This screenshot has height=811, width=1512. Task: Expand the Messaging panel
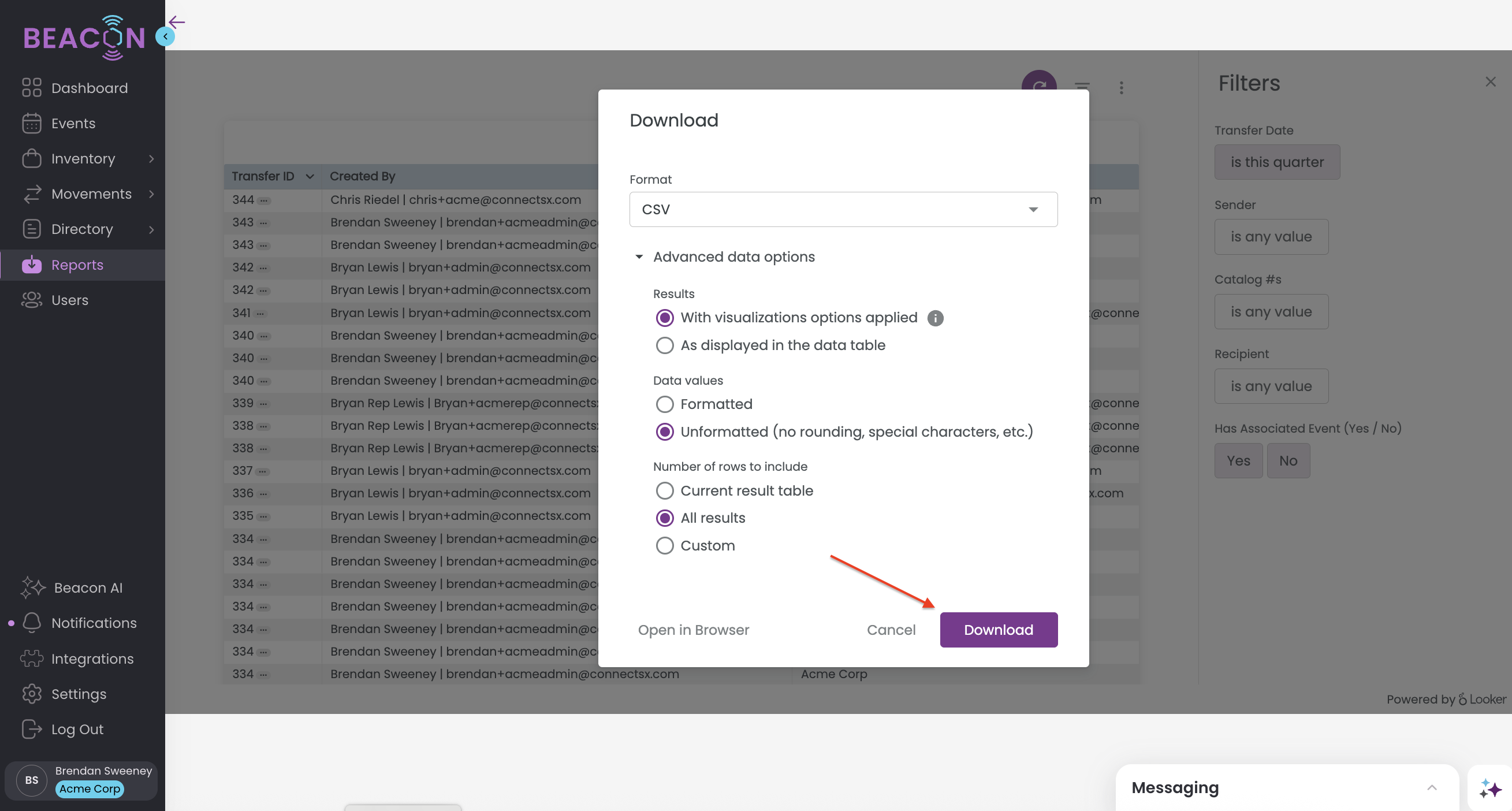coord(1432,787)
